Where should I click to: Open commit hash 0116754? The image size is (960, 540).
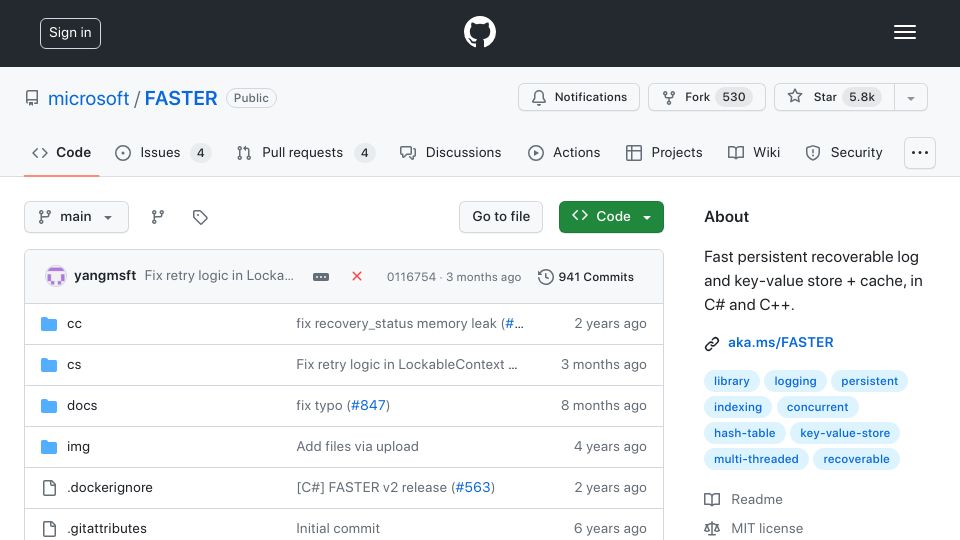(411, 277)
